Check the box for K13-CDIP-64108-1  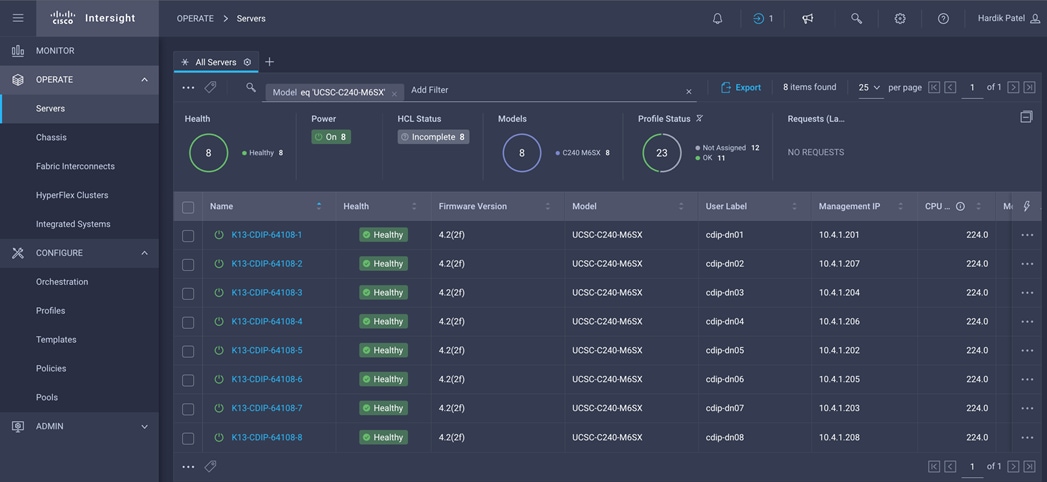coord(188,236)
